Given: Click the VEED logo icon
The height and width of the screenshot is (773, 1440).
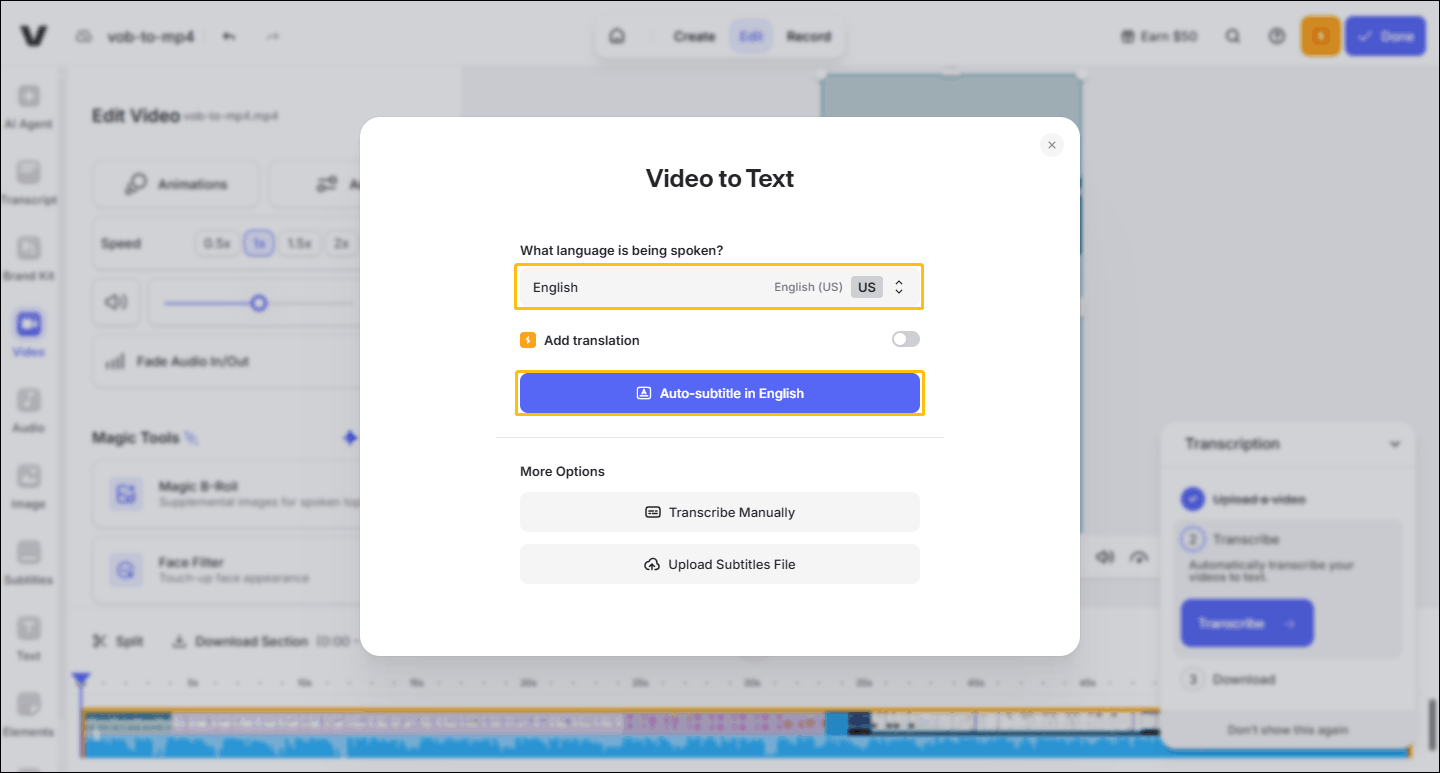Looking at the screenshot, I should pos(33,36).
